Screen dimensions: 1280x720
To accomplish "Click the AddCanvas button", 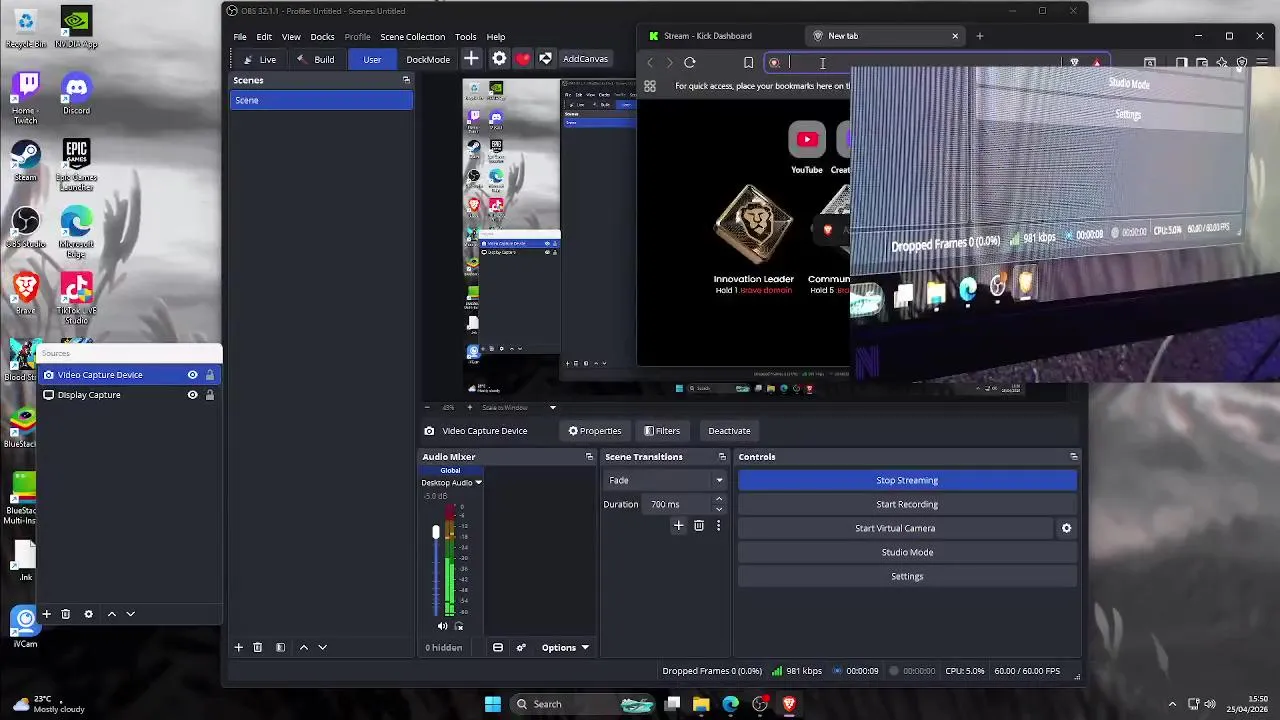I will 585,59.
